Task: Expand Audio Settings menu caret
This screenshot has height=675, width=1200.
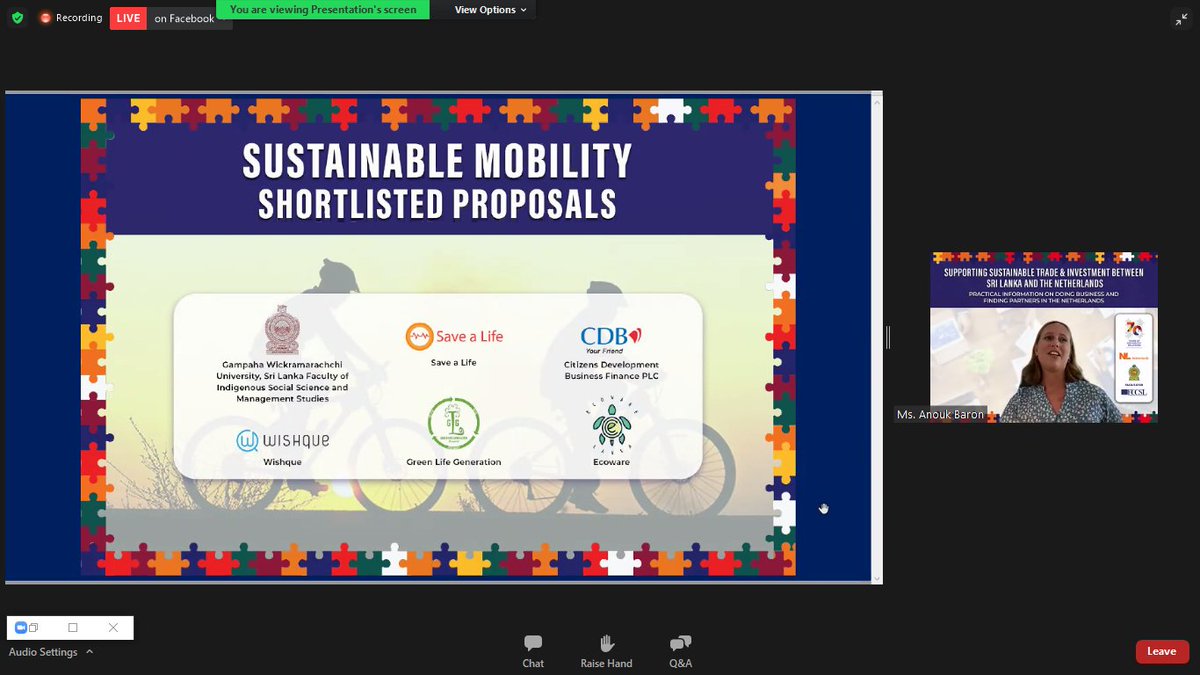Action: point(89,652)
